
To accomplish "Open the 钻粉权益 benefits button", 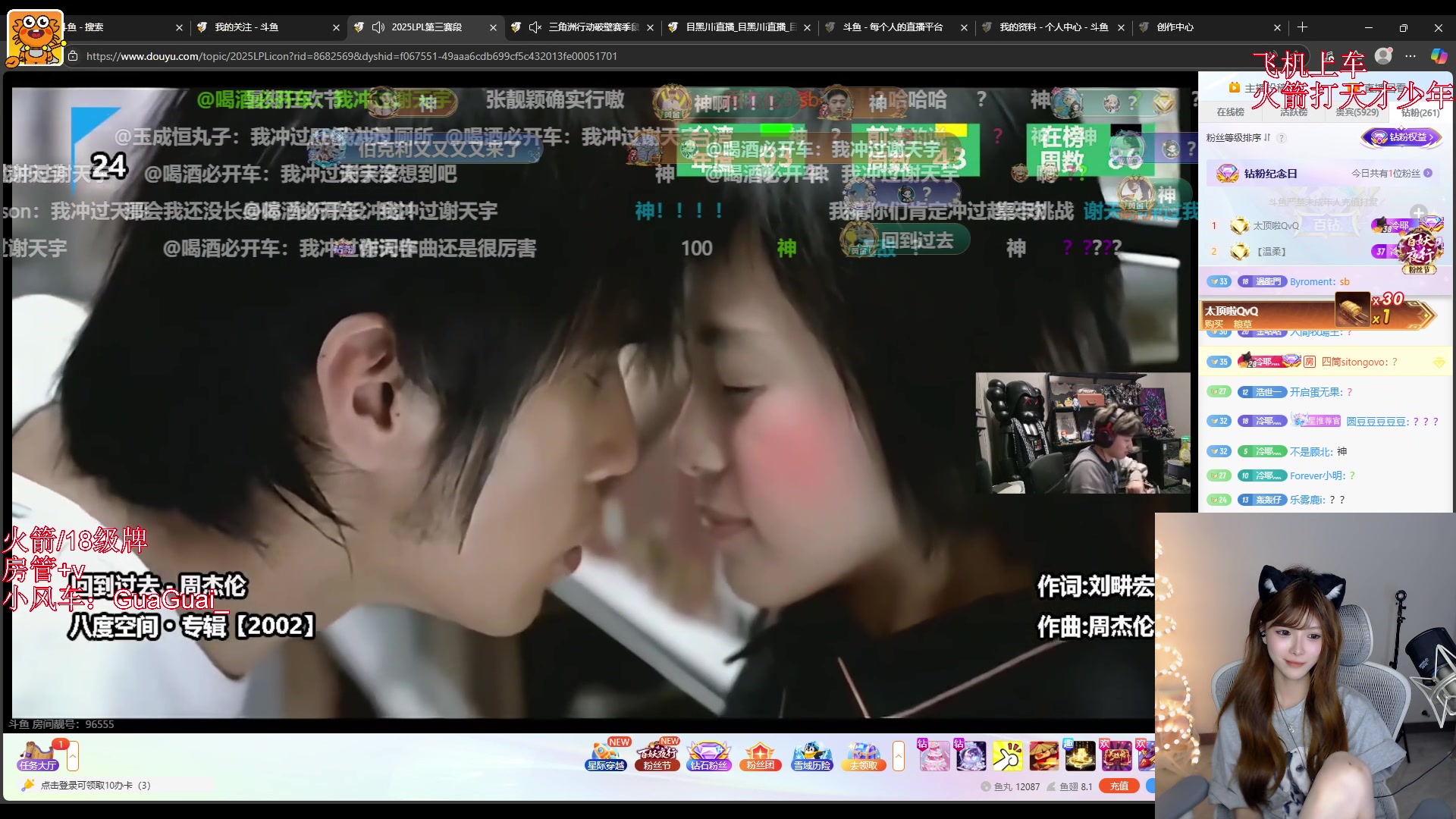I will [1402, 137].
